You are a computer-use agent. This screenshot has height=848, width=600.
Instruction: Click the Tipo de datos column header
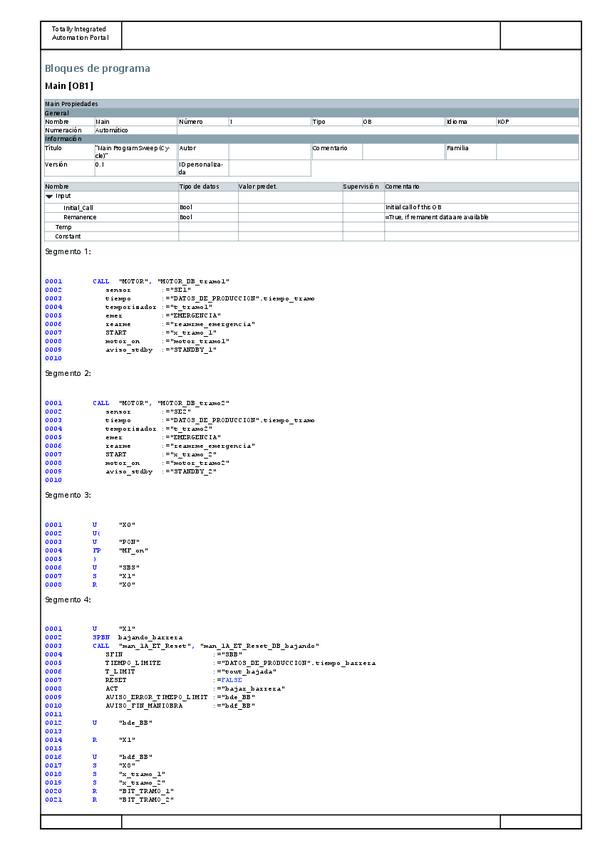click(x=198, y=186)
